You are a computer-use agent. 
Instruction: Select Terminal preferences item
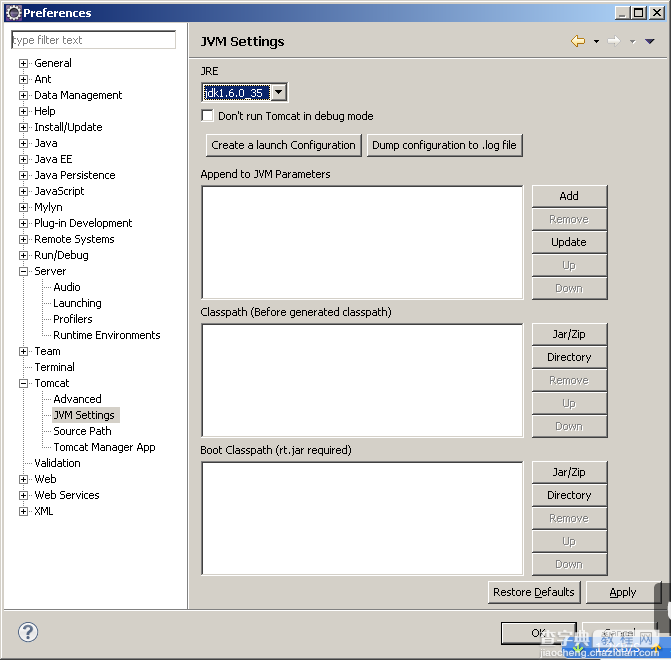[x=54, y=367]
